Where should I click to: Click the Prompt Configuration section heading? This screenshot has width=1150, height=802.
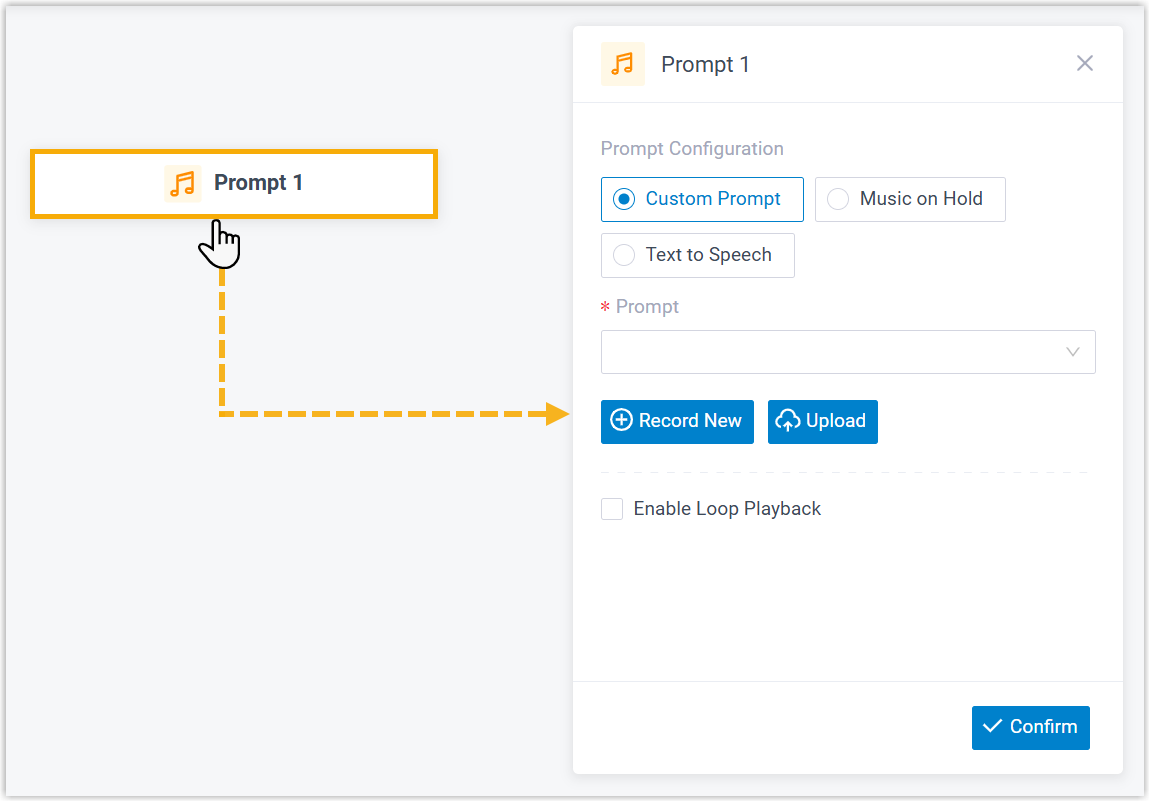point(692,149)
